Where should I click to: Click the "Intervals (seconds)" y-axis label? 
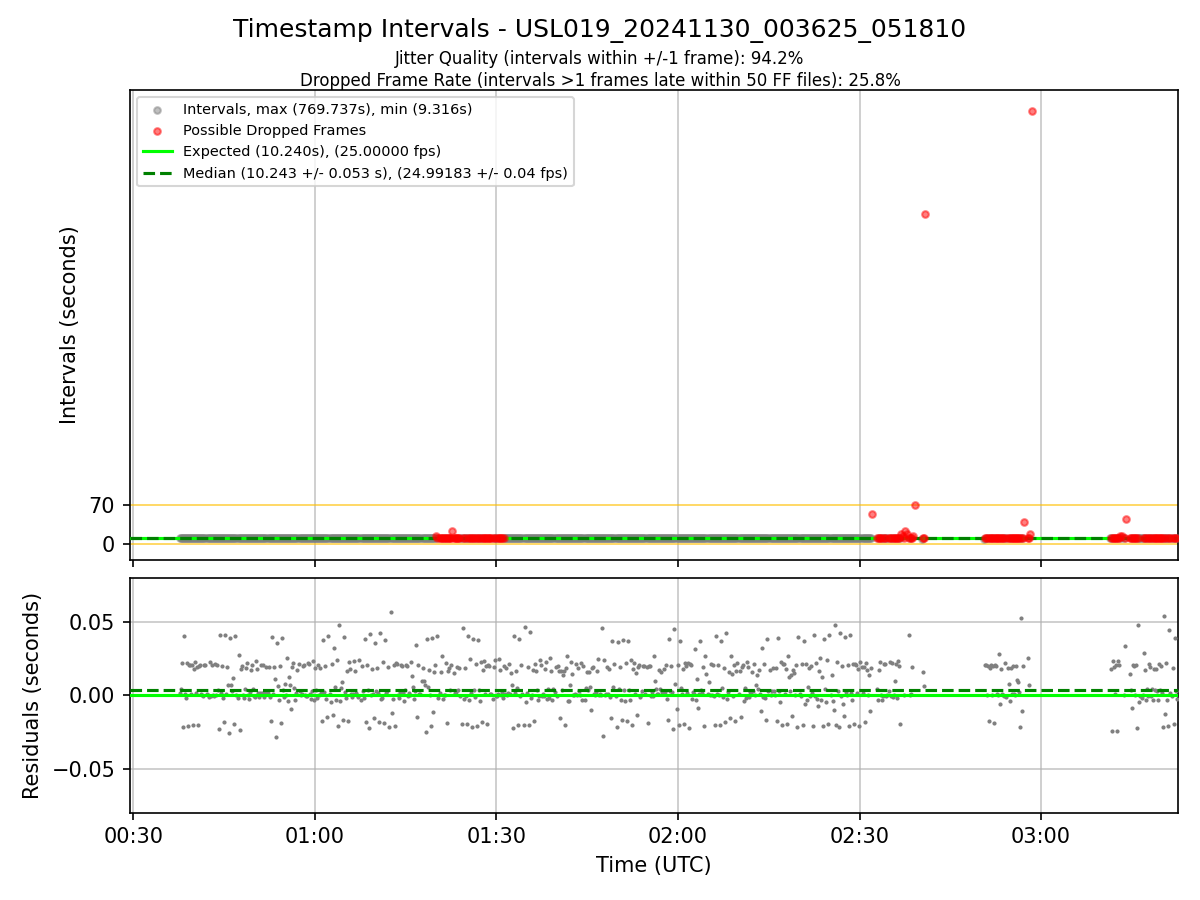click(x=68, y=325)
